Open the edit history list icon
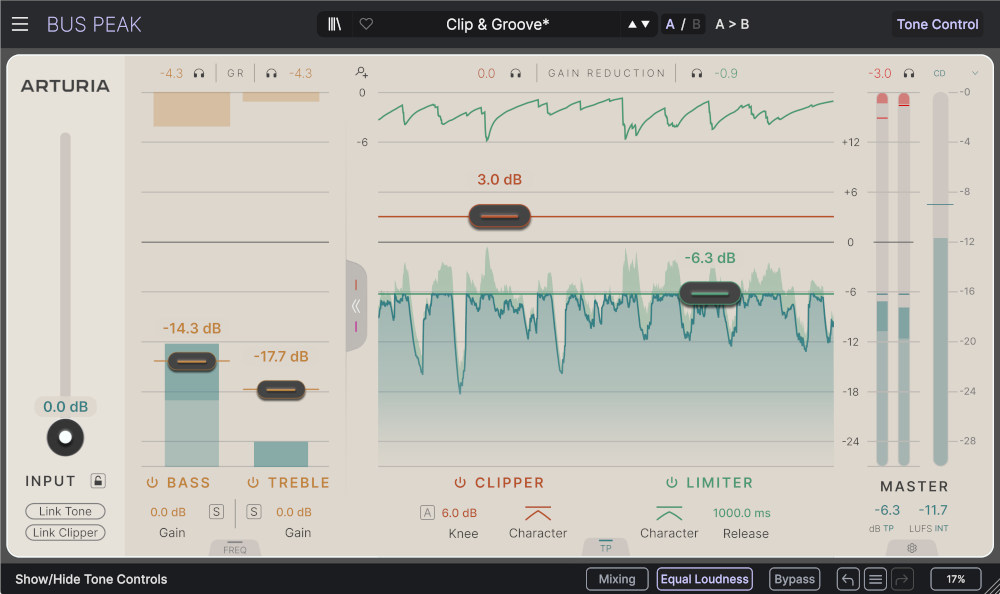The image size is (1000, 594). [x=875, y=579]
